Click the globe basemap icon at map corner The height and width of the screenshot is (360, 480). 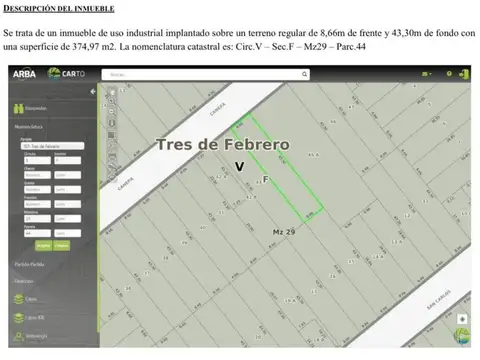[x=462, y=336]
